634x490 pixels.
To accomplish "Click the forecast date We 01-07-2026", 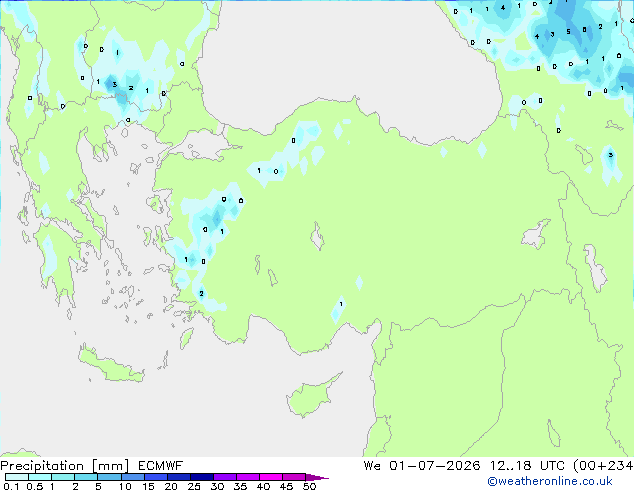I will click(422, 466).
